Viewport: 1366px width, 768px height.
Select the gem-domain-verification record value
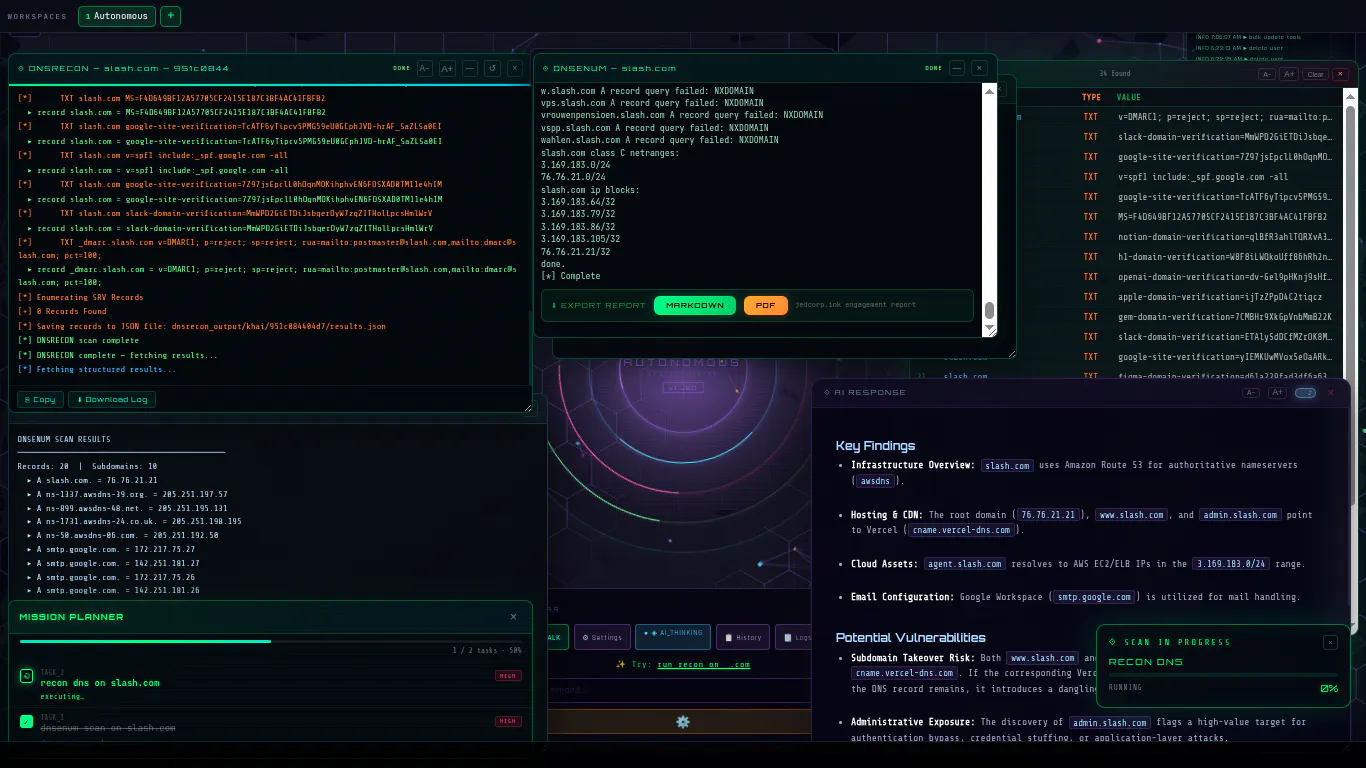point(1225,317)
